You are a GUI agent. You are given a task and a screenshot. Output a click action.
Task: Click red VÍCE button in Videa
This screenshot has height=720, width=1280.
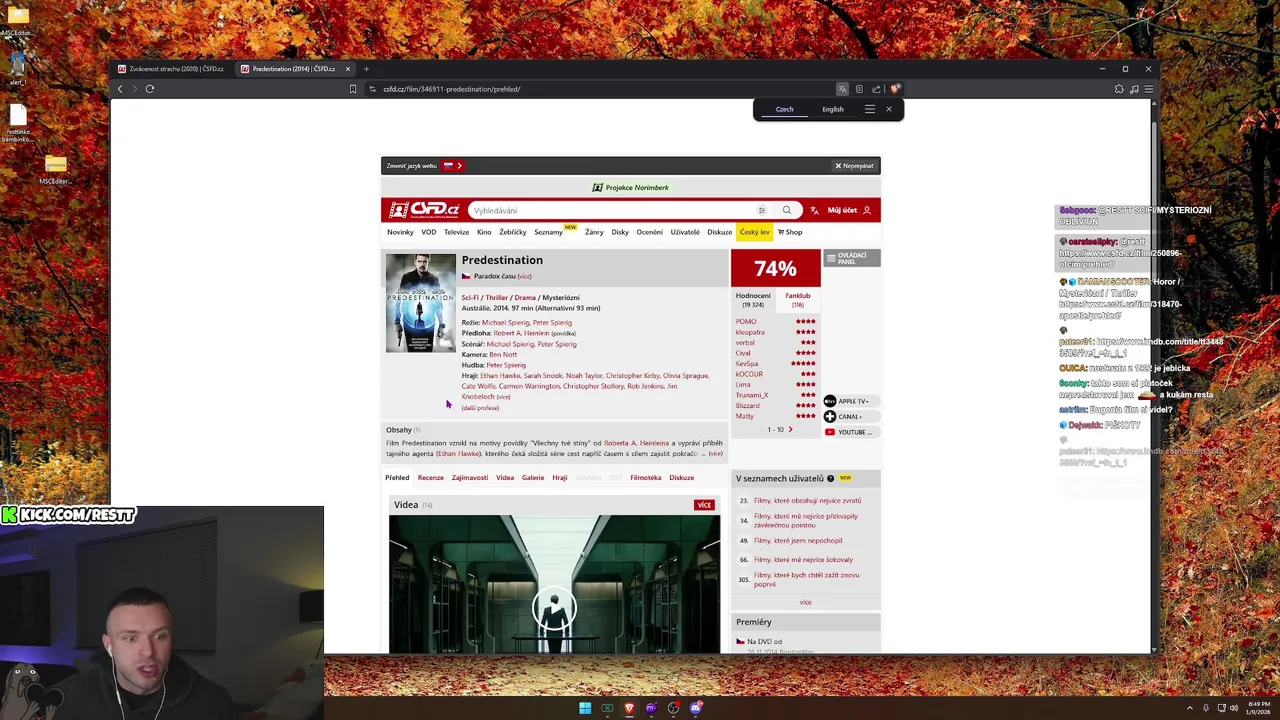[x=704, y=505]
